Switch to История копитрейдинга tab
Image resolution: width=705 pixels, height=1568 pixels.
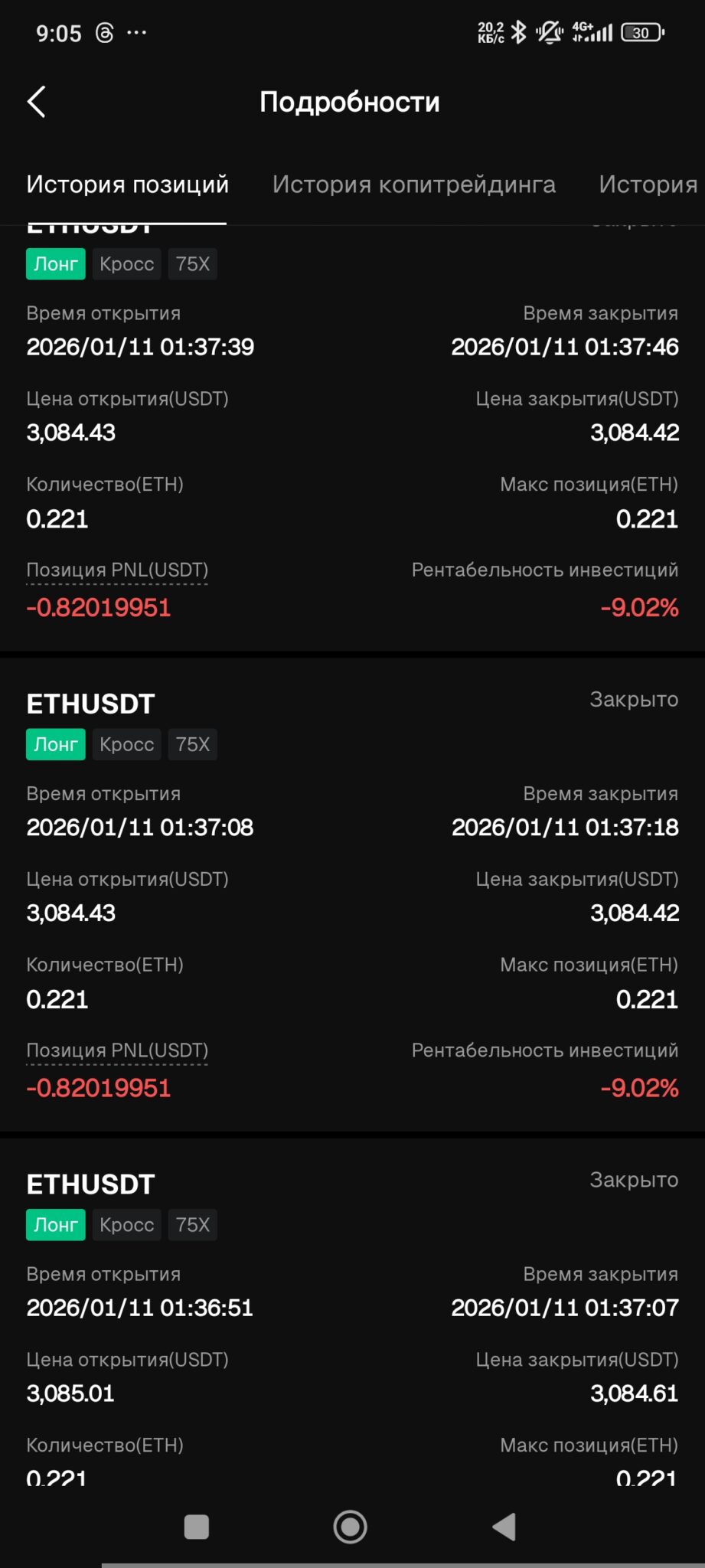tap(413, 185)
